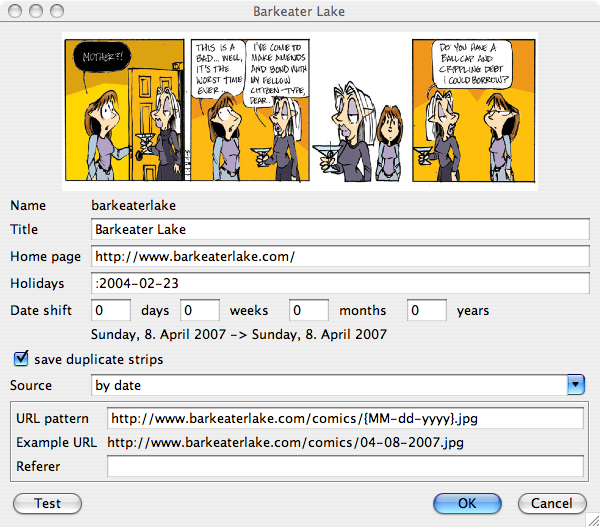Toggle the save duplicate strips checkbox
600x527 pixels.
(x=21, y=359)
